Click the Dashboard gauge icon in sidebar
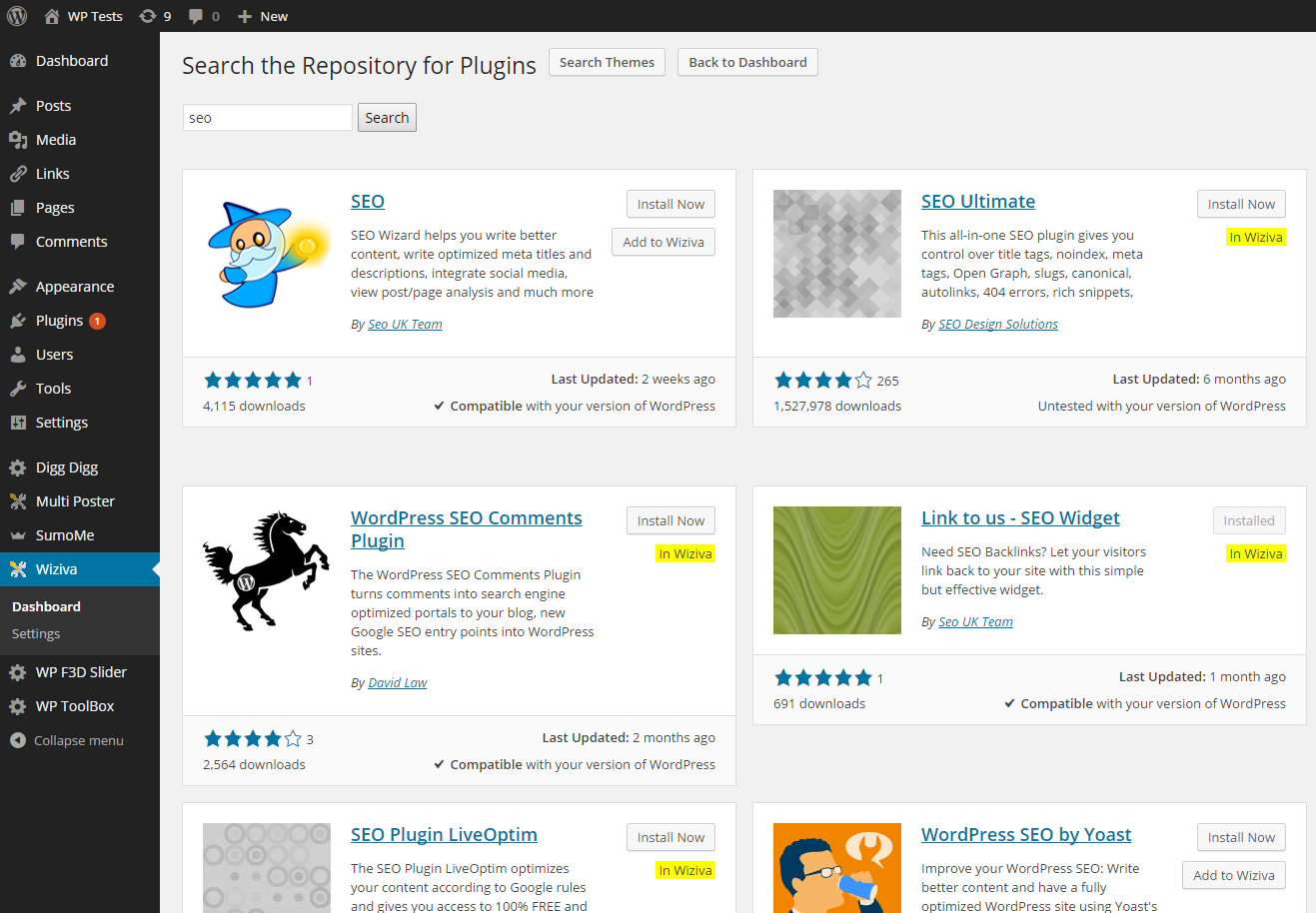The height and width of the screenshot is (913, 1316). point(18,61)
